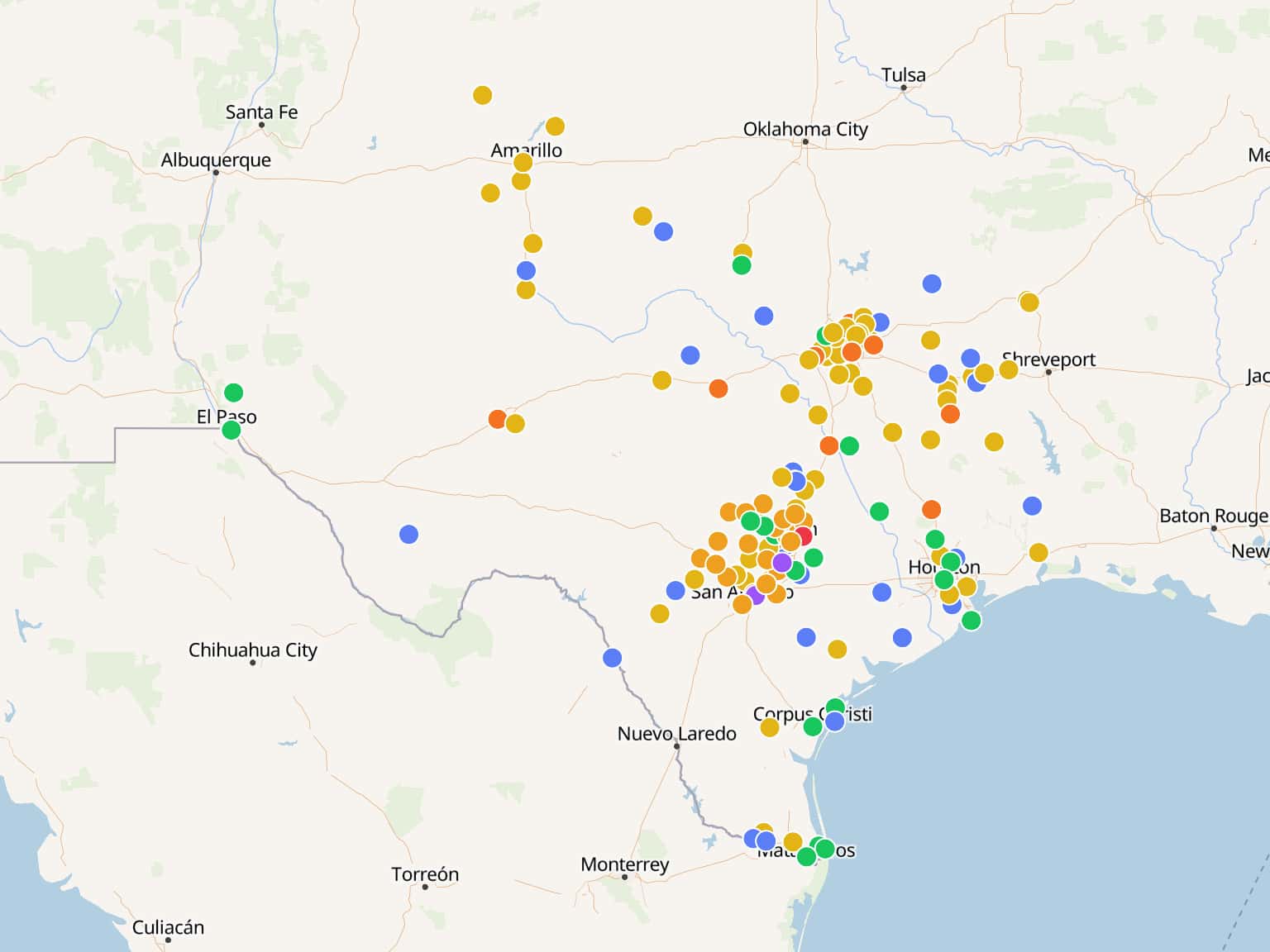The width and height of the screenshot is (1270, 952).
Task: Click the Albuquerque city label
Action: point(216,160)
